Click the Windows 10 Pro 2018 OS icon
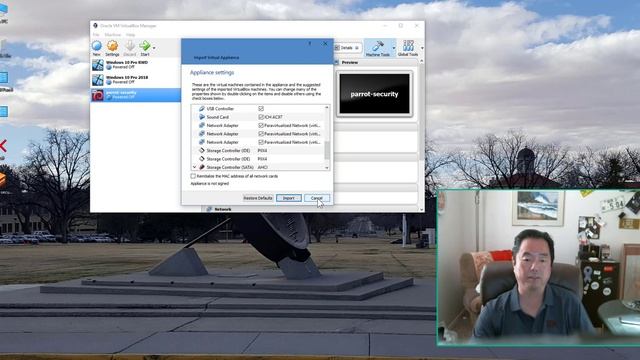The image size is (640, 360). (x=98, y=80)
